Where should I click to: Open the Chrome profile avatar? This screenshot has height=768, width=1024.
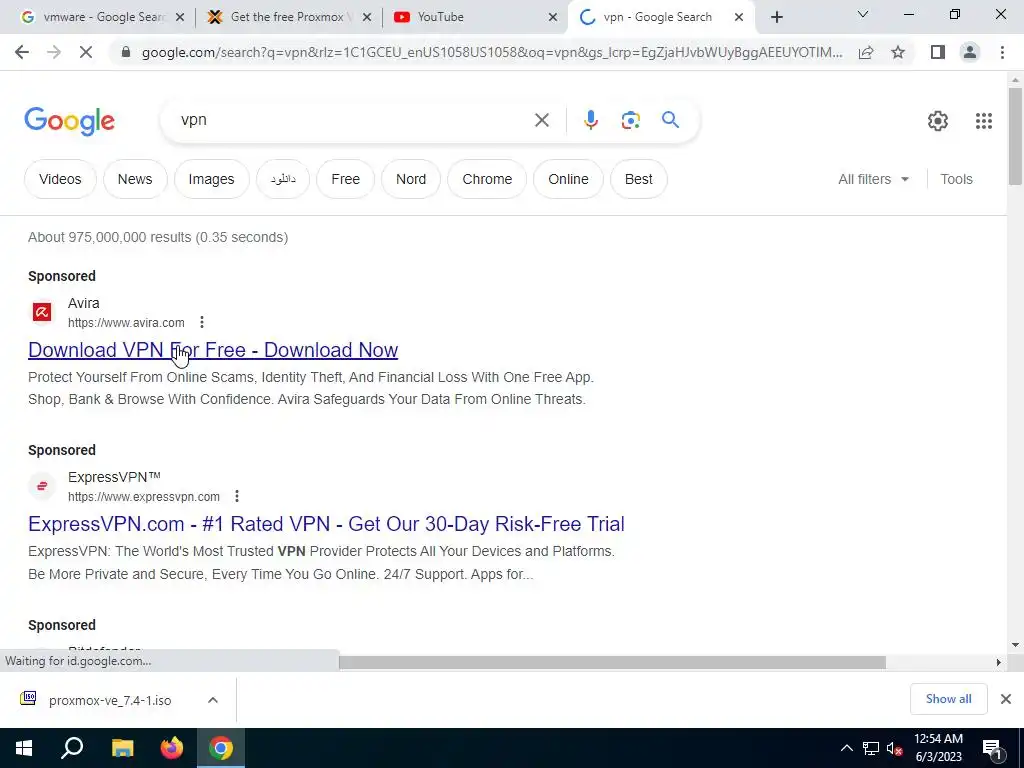click(970, 52)
